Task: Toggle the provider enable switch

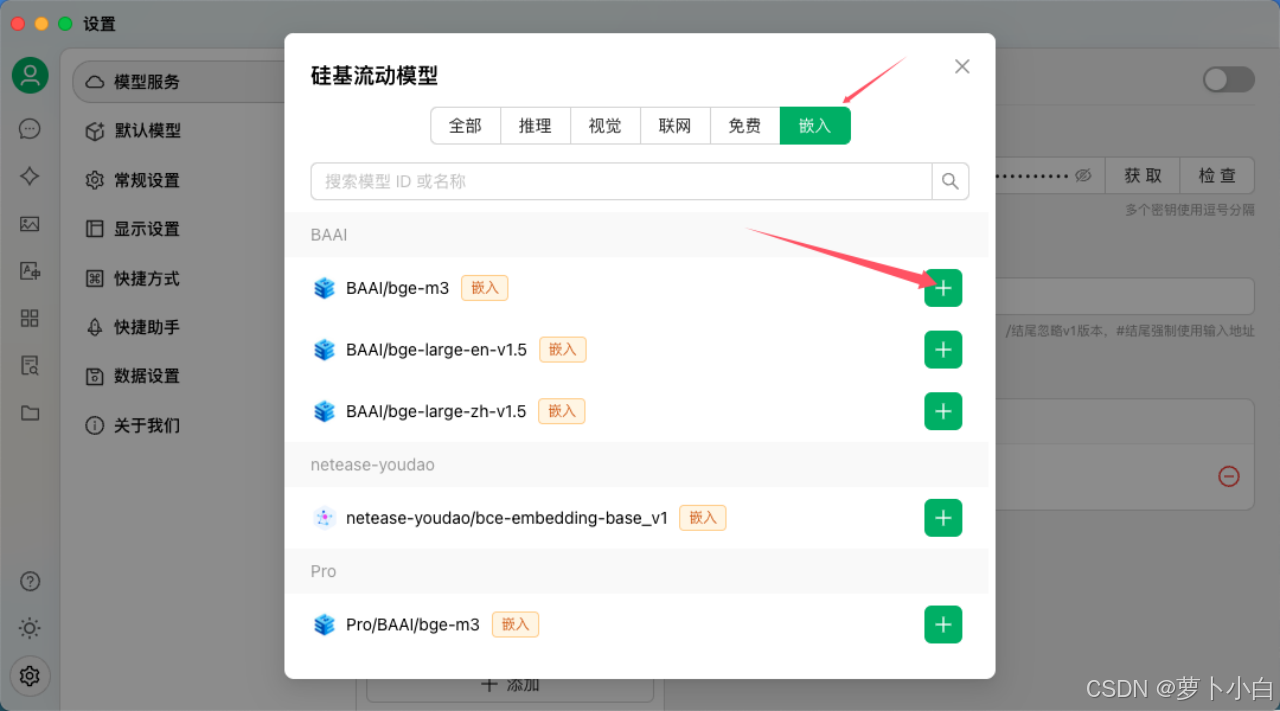Action: pyautogui.click(x=1228, y=79)
